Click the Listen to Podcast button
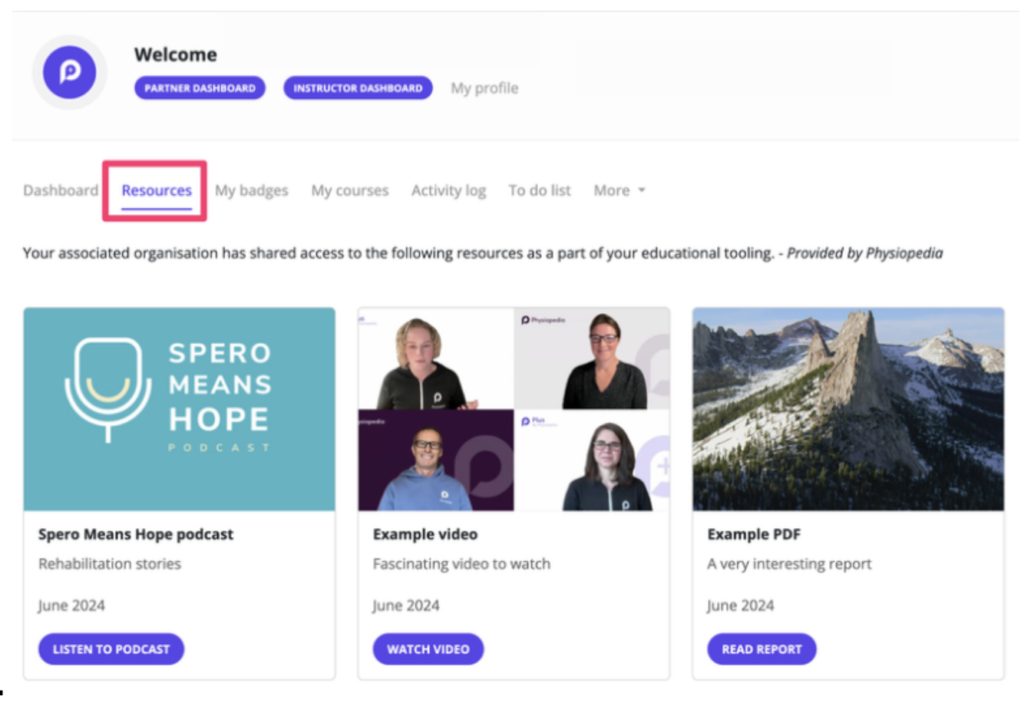Viewport: 1024px width, 703px height. [x=111, y=649]
